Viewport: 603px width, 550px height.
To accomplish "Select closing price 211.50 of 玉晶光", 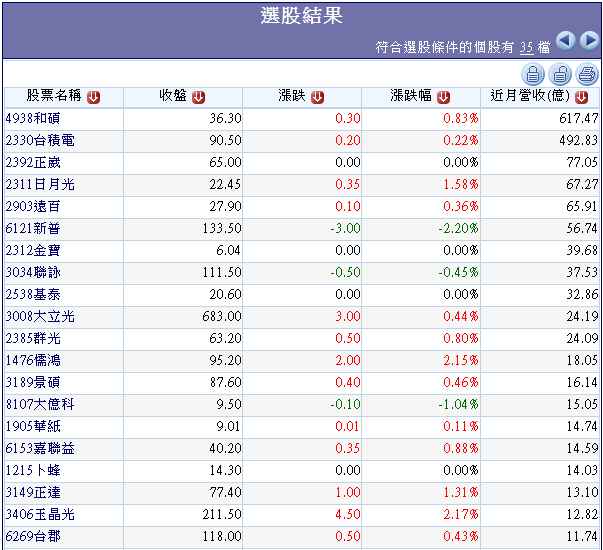I will click(222, 514).
